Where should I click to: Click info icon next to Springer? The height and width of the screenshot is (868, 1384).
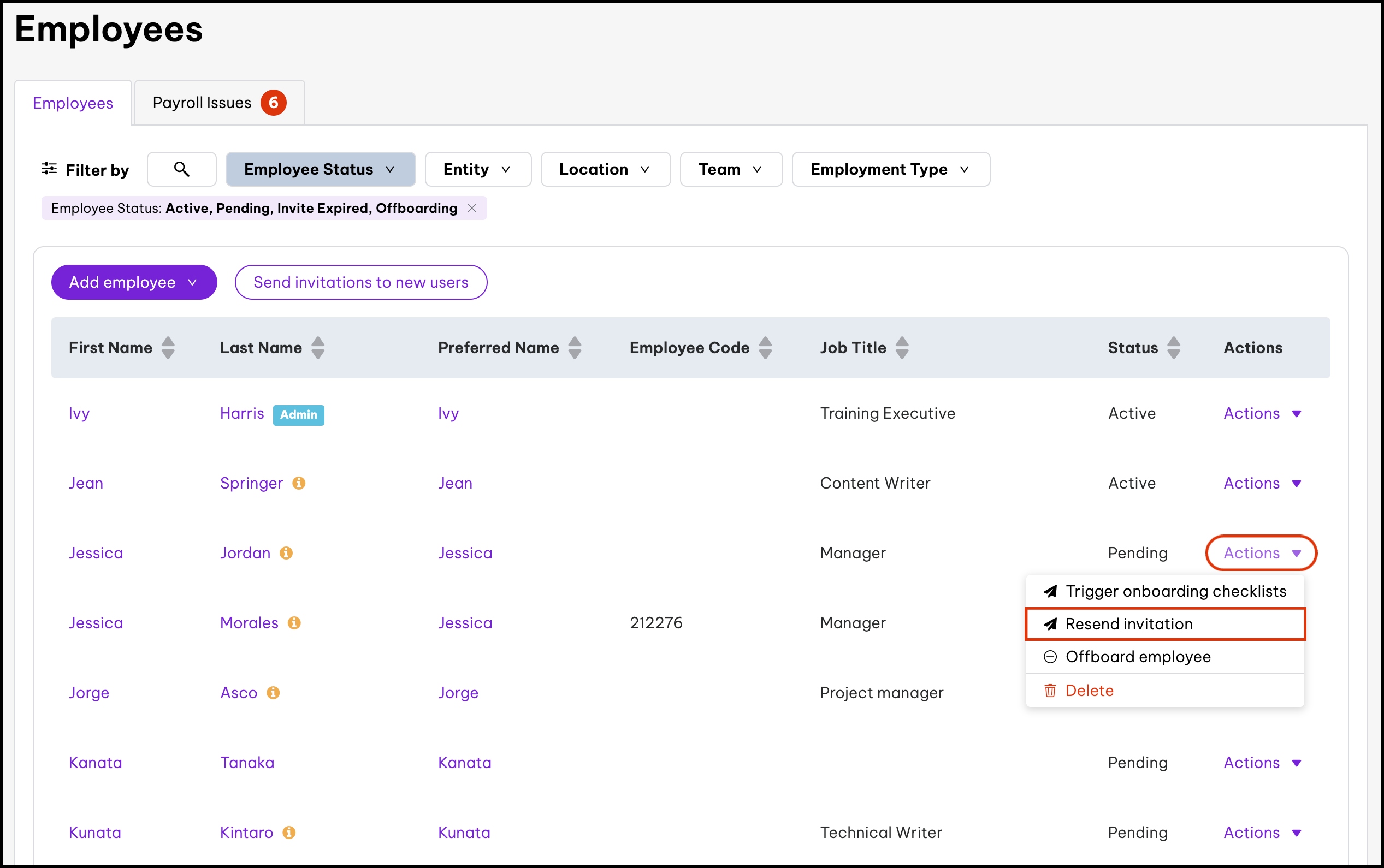click(x=299, y=483)
